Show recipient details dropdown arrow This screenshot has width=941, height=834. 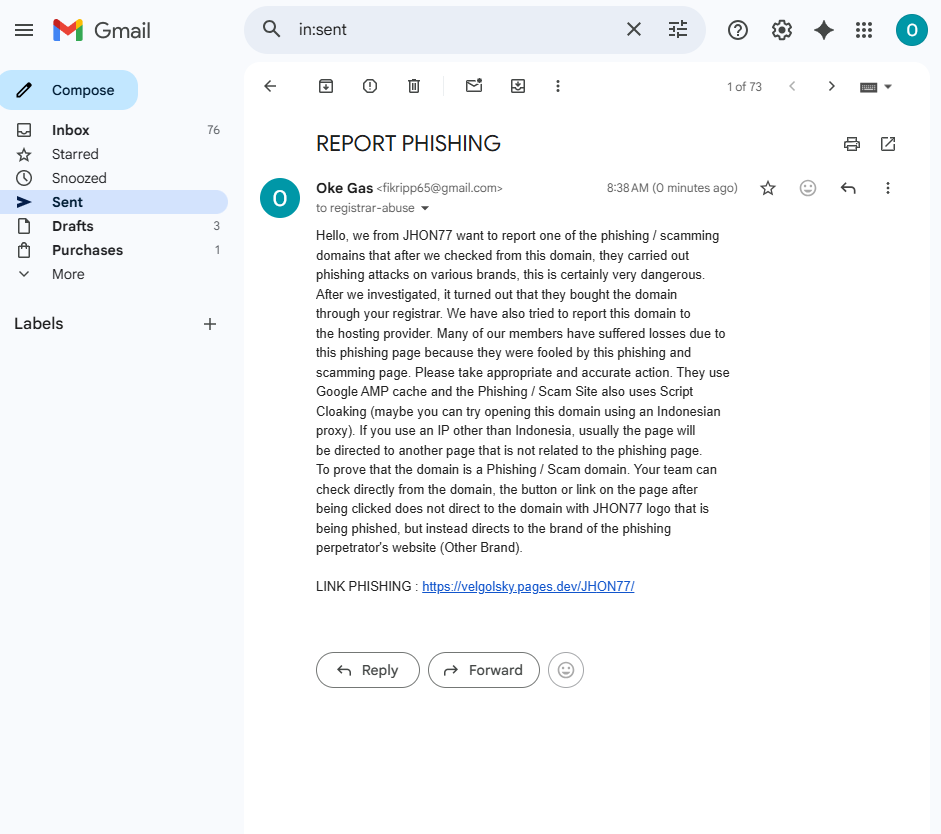[x=425, y=208]
